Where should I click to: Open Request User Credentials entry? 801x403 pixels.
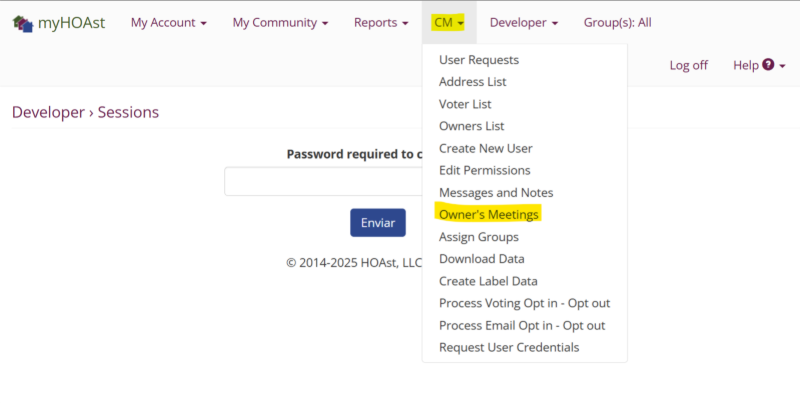click(508, 347)
